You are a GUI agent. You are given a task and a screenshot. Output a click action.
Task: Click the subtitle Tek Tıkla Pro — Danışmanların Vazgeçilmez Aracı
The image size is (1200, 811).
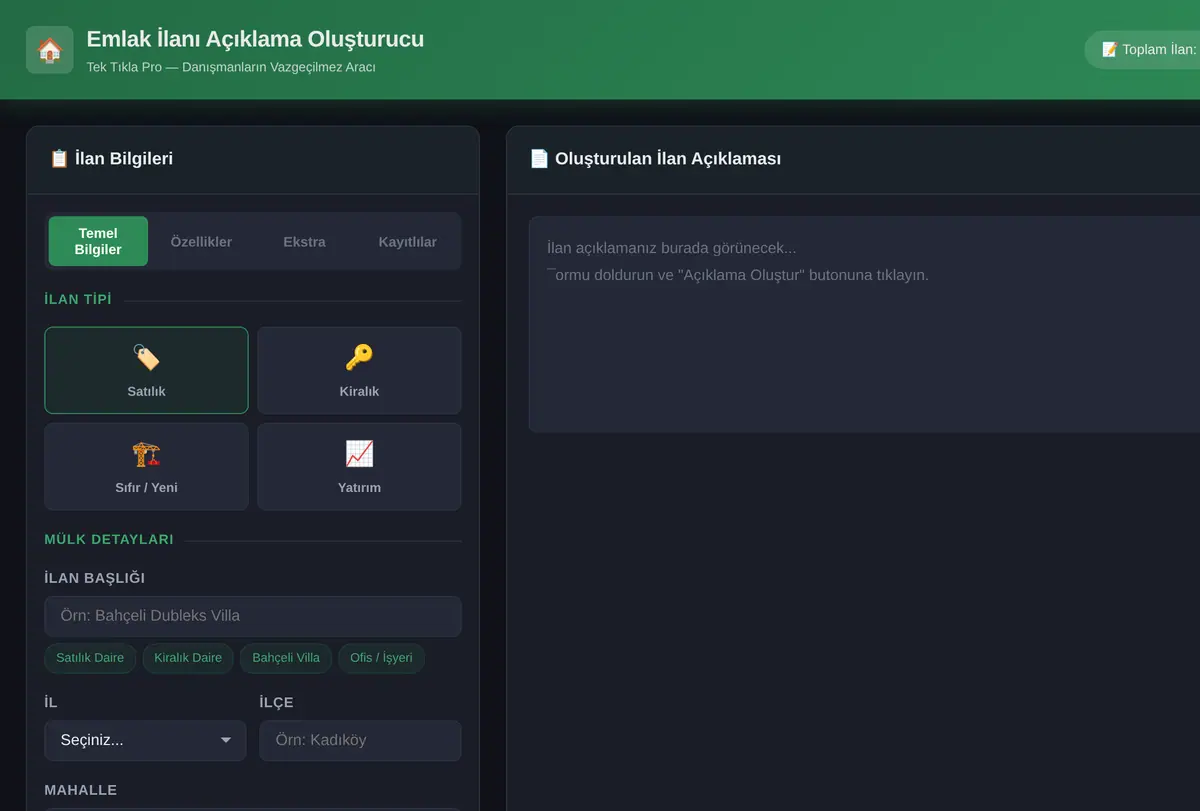pos(231,67)
